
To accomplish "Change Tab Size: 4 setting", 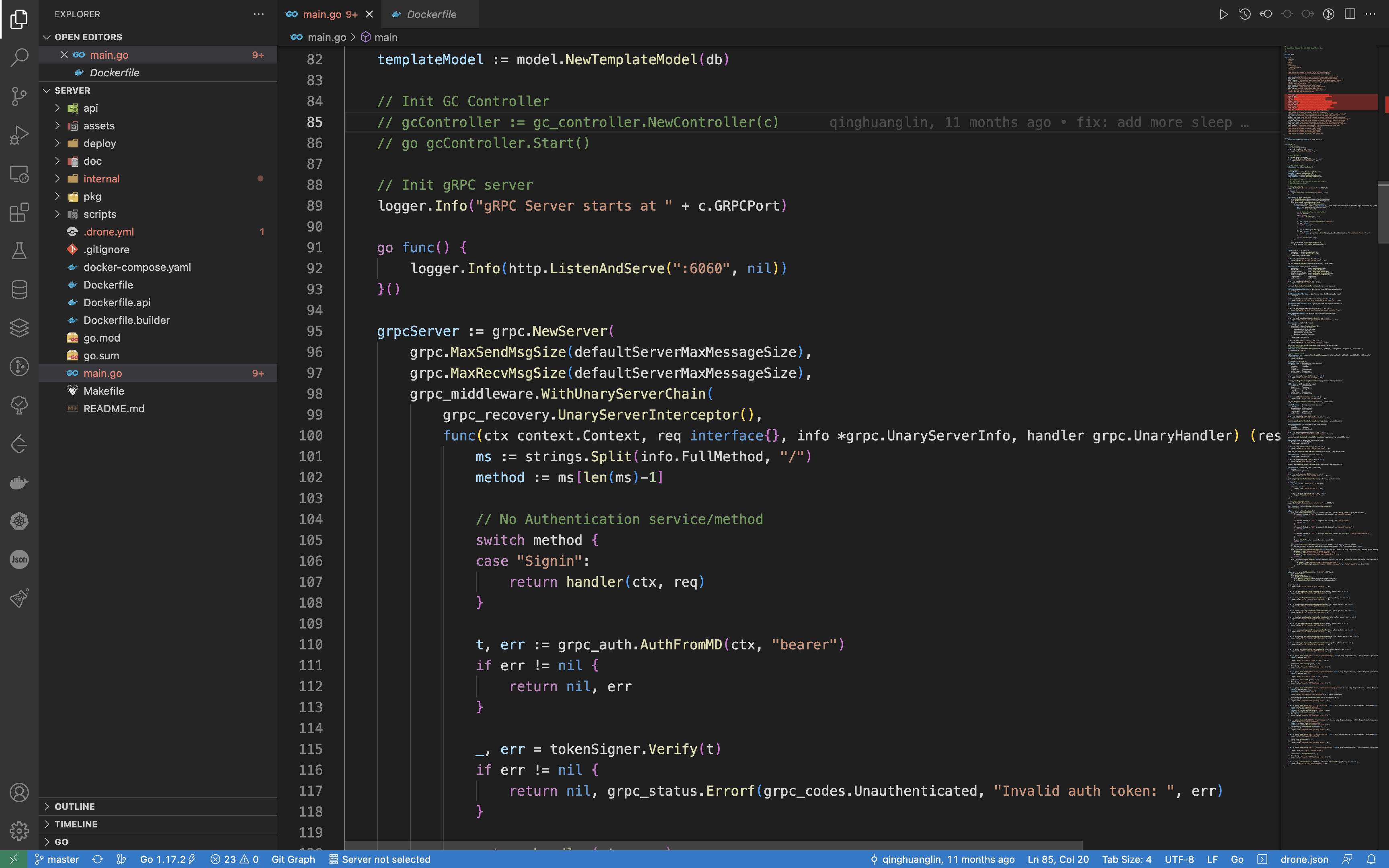I will coord(1126,859).
